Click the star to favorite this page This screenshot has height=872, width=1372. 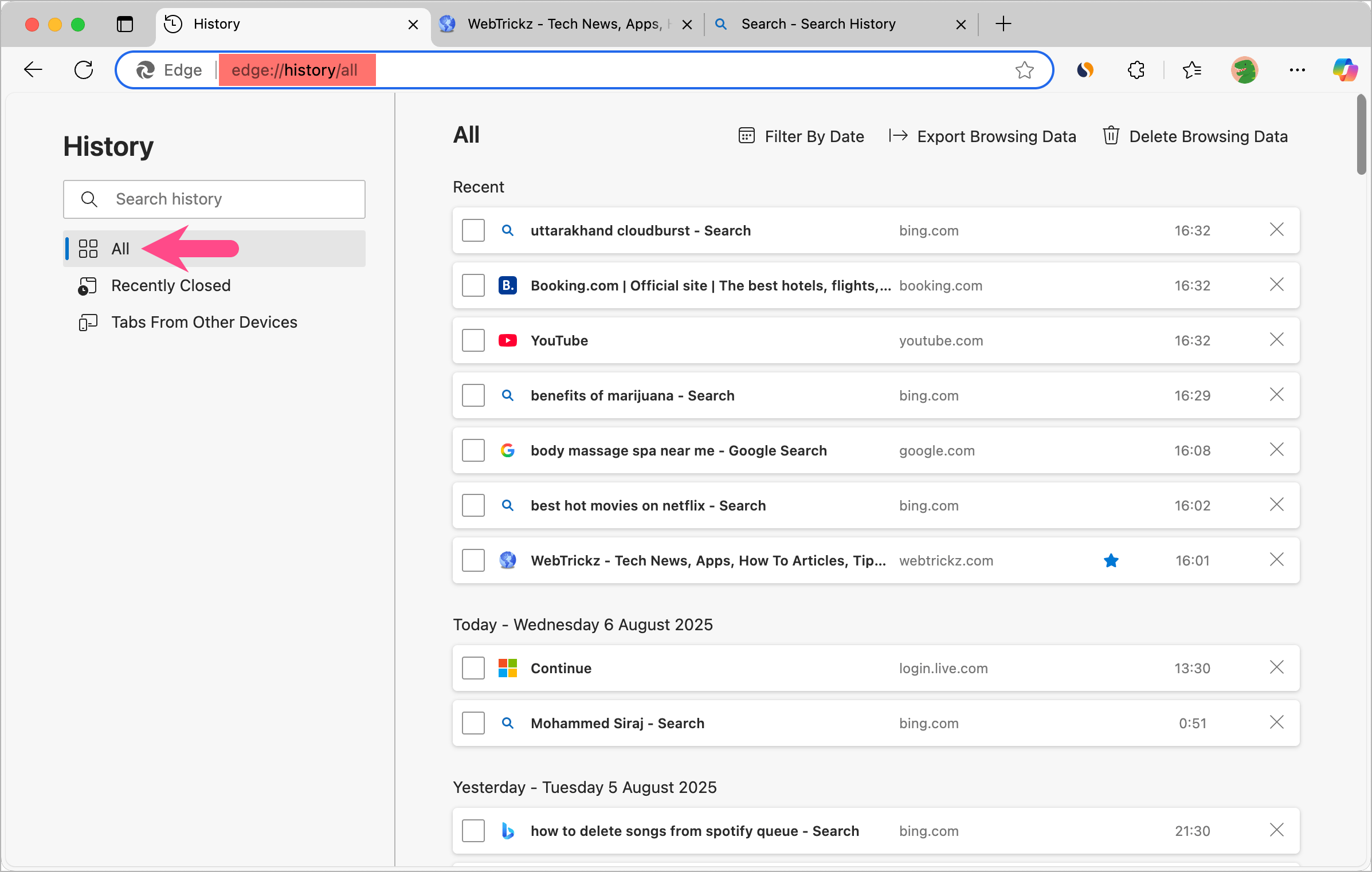(x=1024, y=70)
